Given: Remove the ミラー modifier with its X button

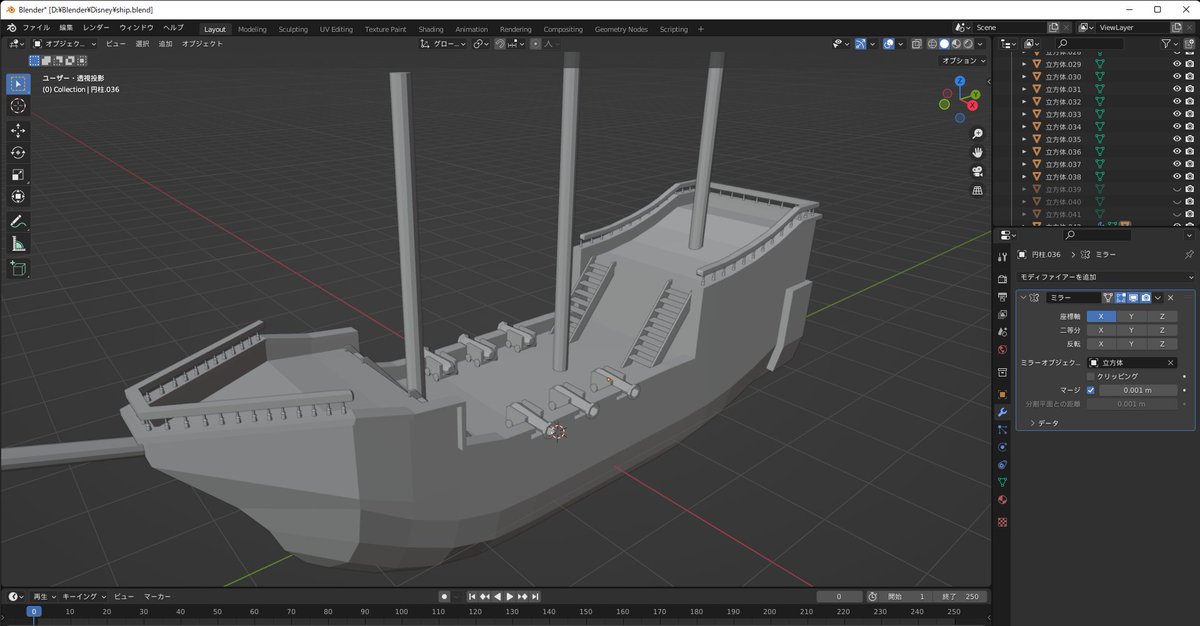Looking at the screenshot, I should point(1171,298).
